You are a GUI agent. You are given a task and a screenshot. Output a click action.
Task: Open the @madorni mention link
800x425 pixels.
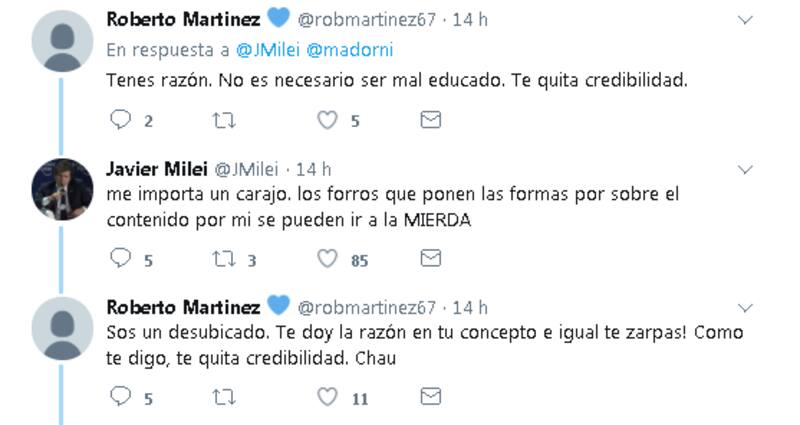click(x=337, y=49)
